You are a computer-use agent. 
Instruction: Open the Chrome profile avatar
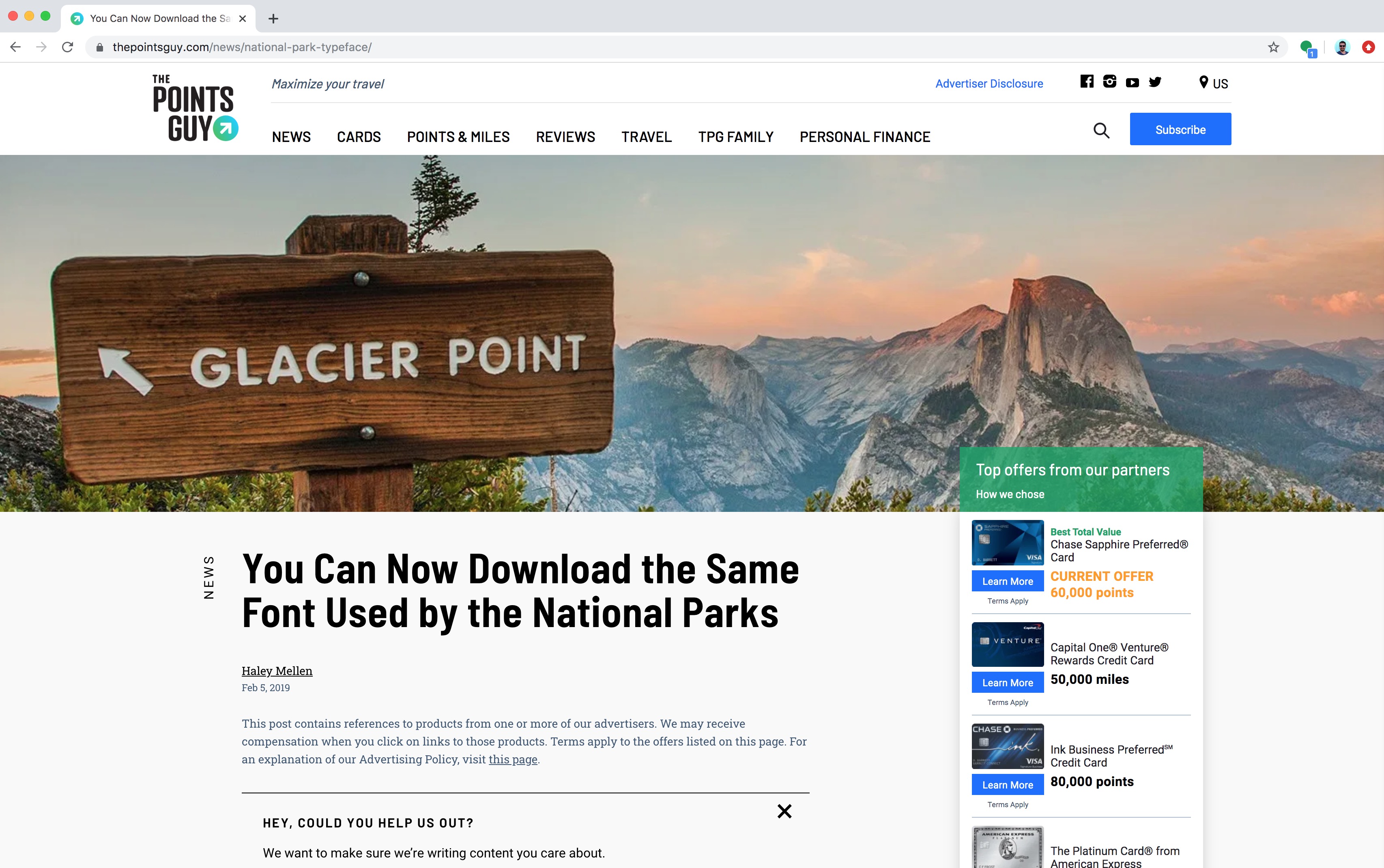coord(1342,47)
